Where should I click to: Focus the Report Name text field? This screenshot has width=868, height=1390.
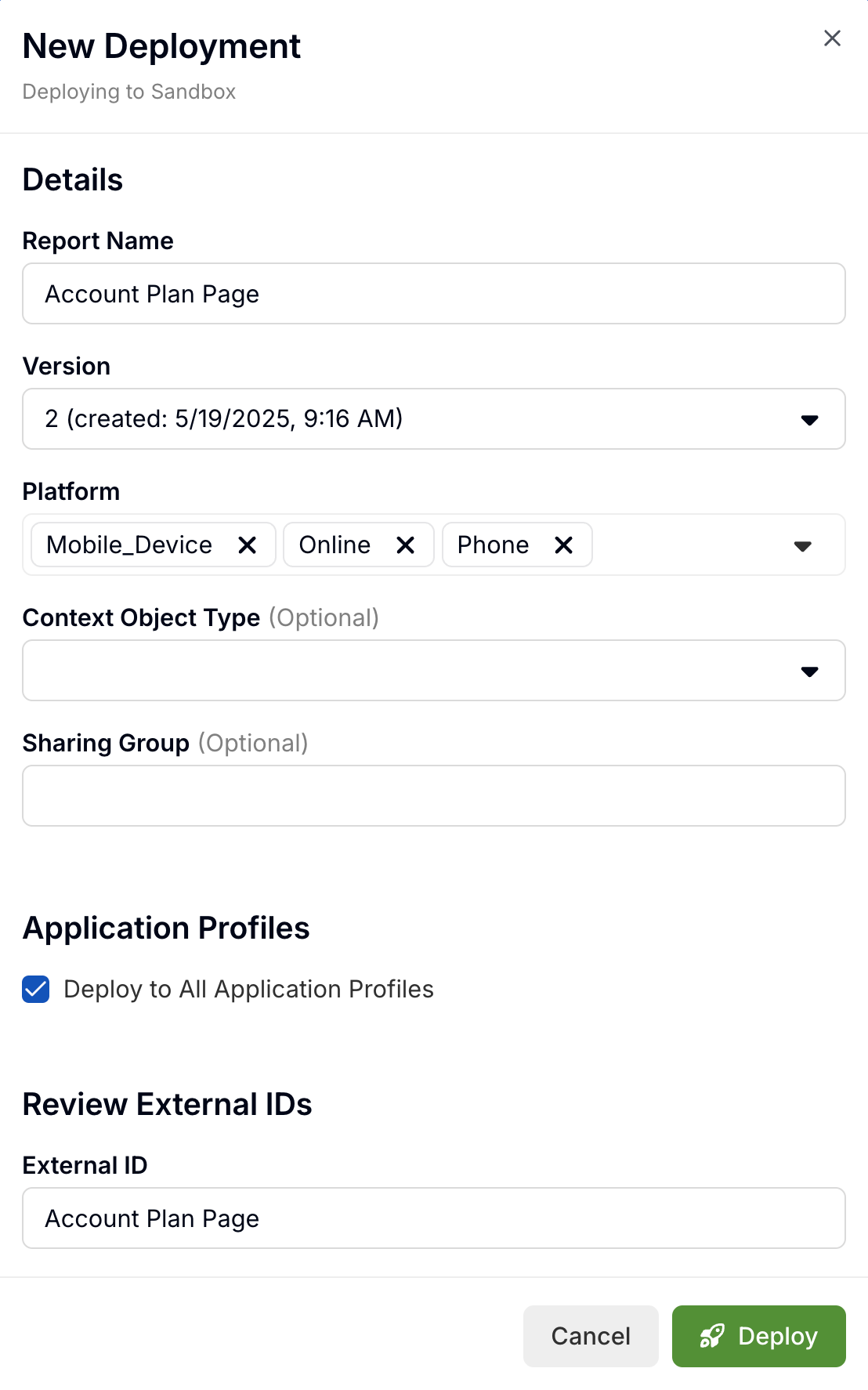(433, 294)
